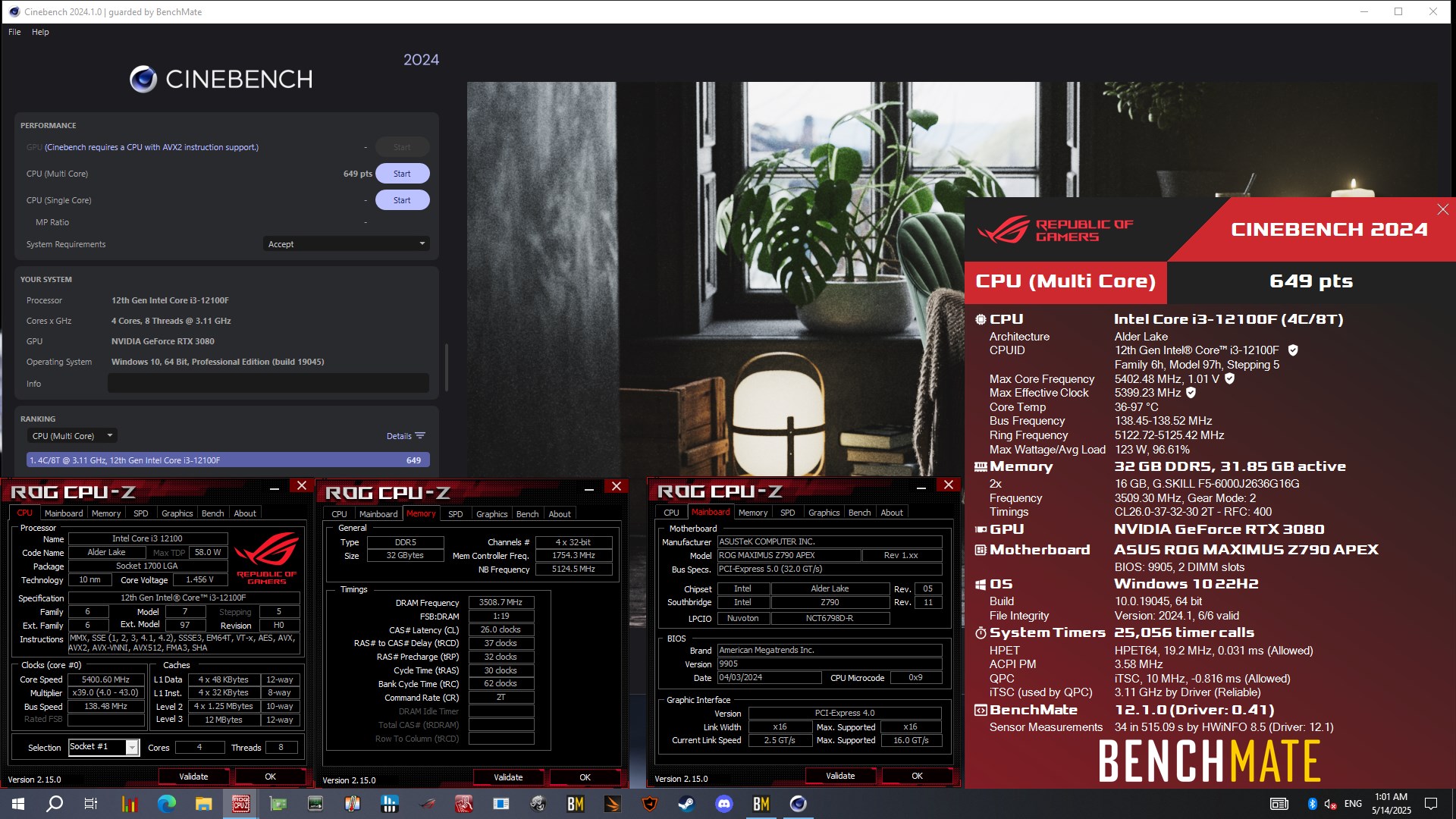
Task: Click Validate in the CPU-Z motherboard window
Action: [x=840, y=776]
